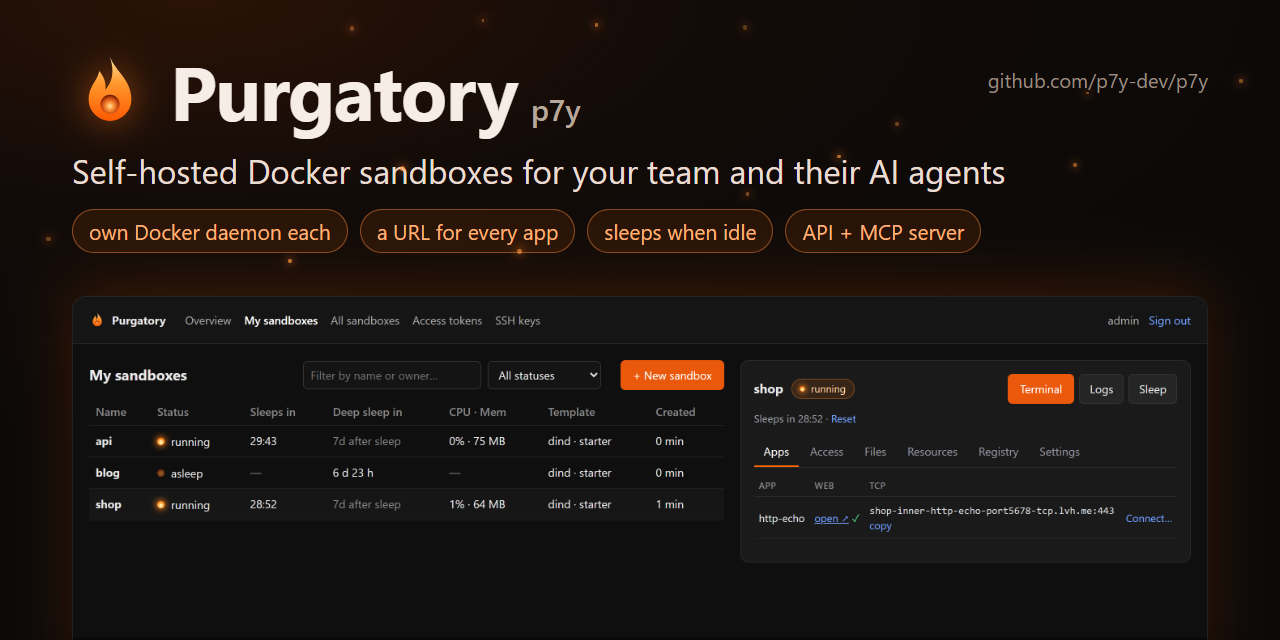Image resolution: width=1280 pixels, height=640 pixels.
Task: View Logs for the shop sandbox
Action: pyautogui.click(x=1101, y=389)
